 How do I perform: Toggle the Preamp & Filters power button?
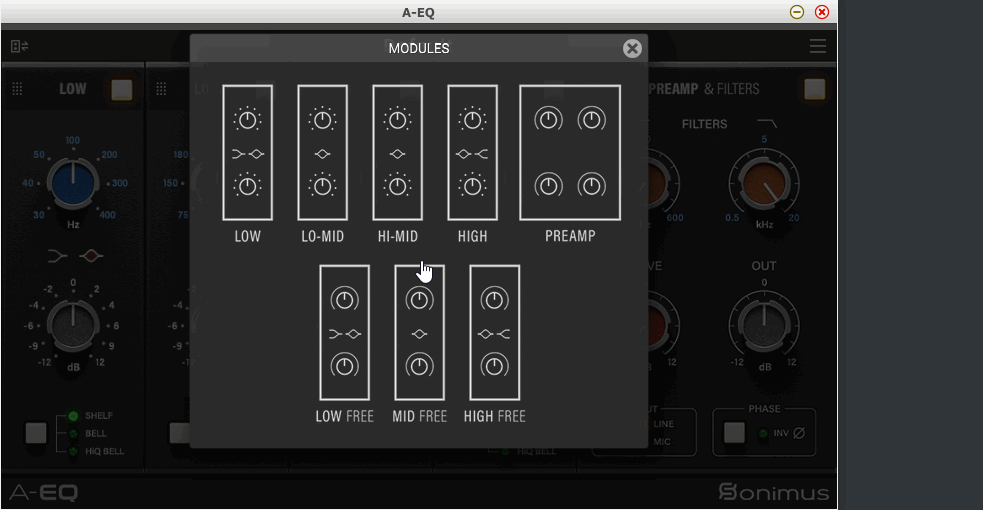point(815,89)
